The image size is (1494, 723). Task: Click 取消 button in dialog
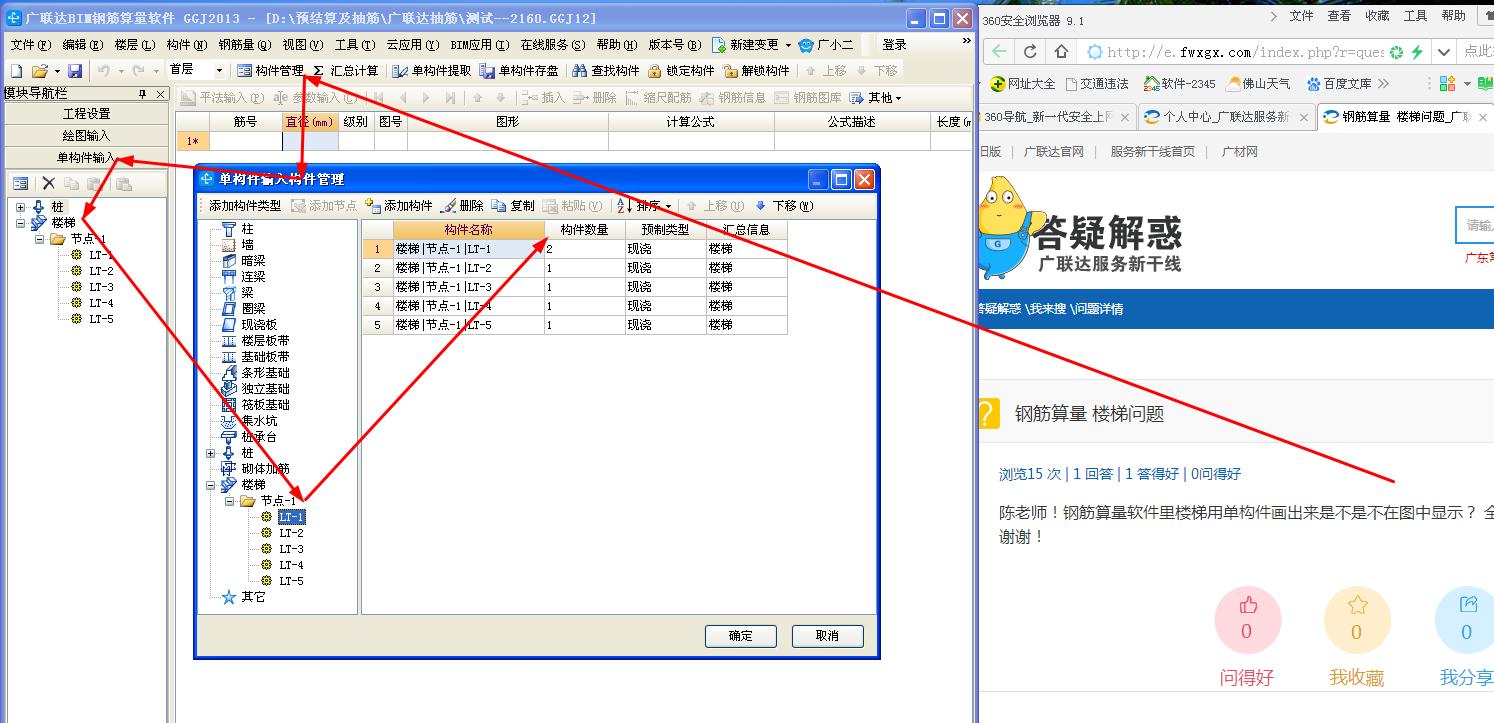tap(827, 636)
